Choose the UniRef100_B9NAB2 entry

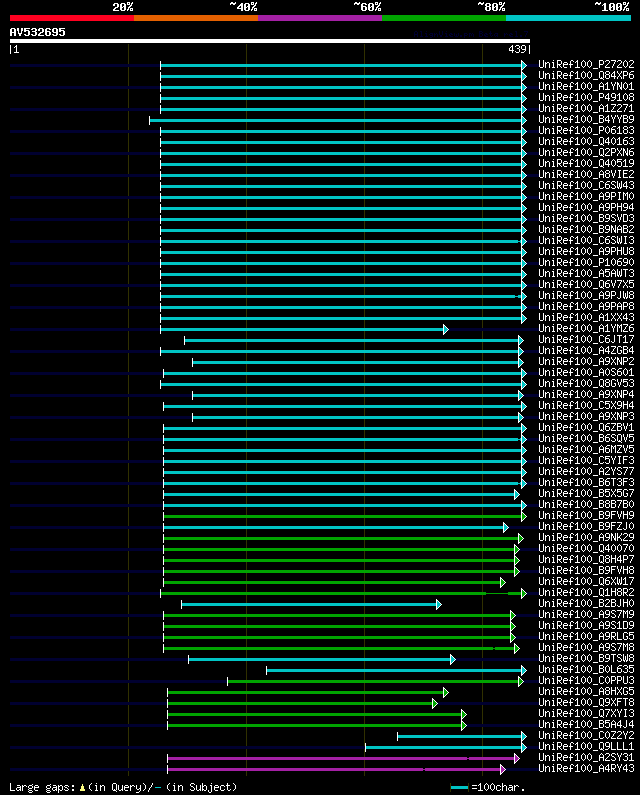coord(586,230)
